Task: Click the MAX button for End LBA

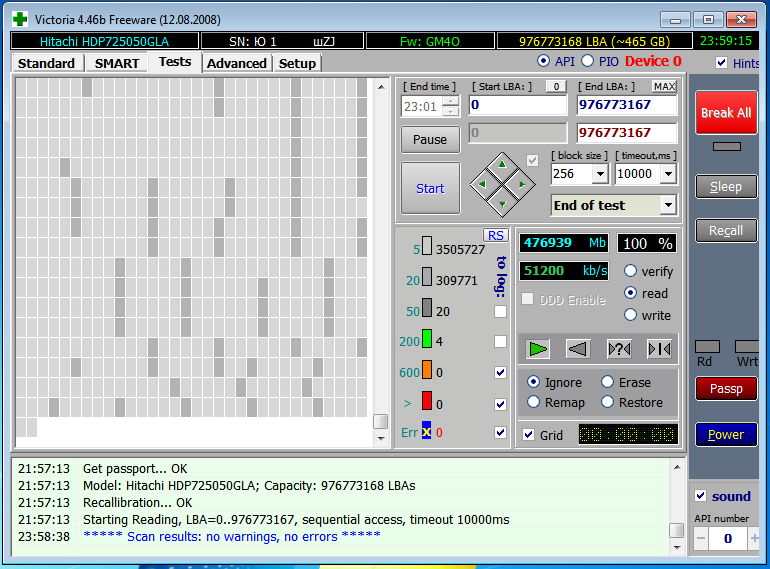Action: pyautogui.click(x=664, y=87)
